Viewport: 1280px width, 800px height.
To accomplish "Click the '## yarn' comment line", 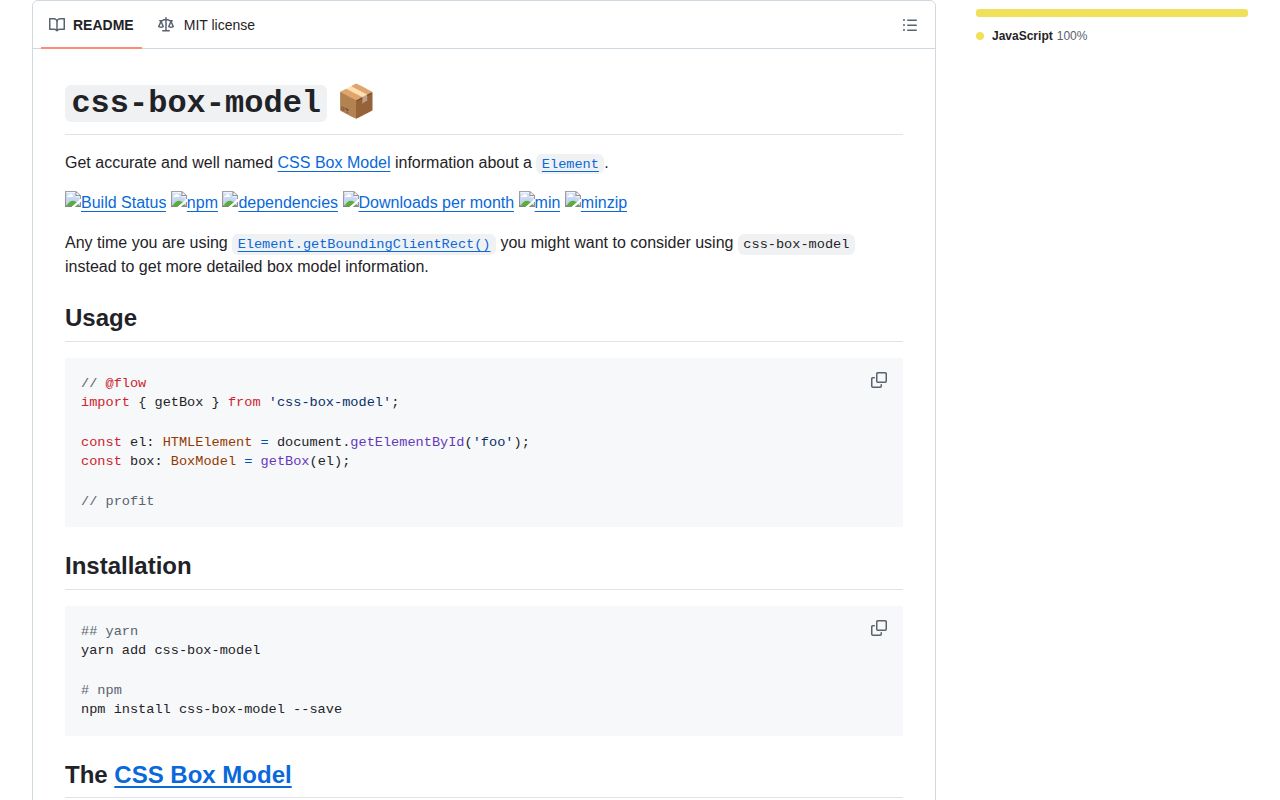I will (x=110, y=631).
